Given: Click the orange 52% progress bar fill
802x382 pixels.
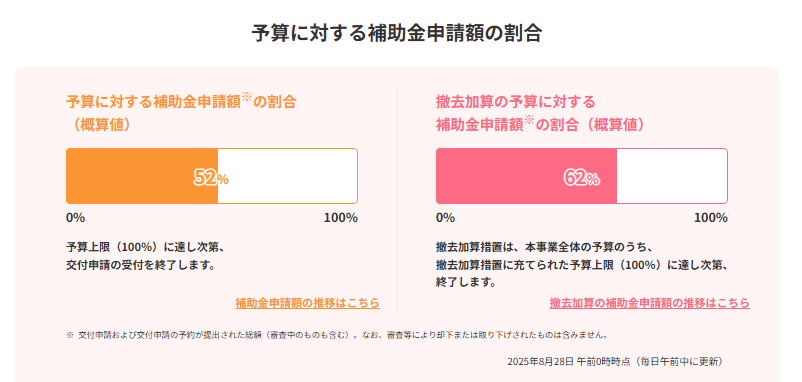Looking at the screenshot, I should tap(142, 176).
